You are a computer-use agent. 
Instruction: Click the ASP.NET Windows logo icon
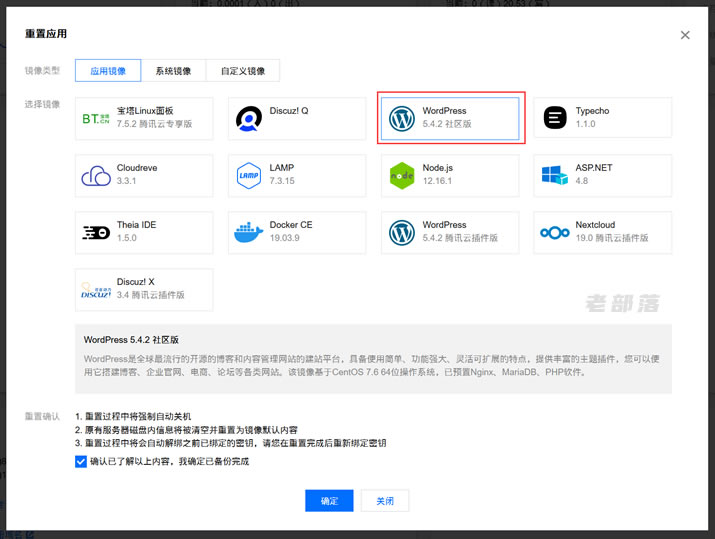tap(555, 175)
